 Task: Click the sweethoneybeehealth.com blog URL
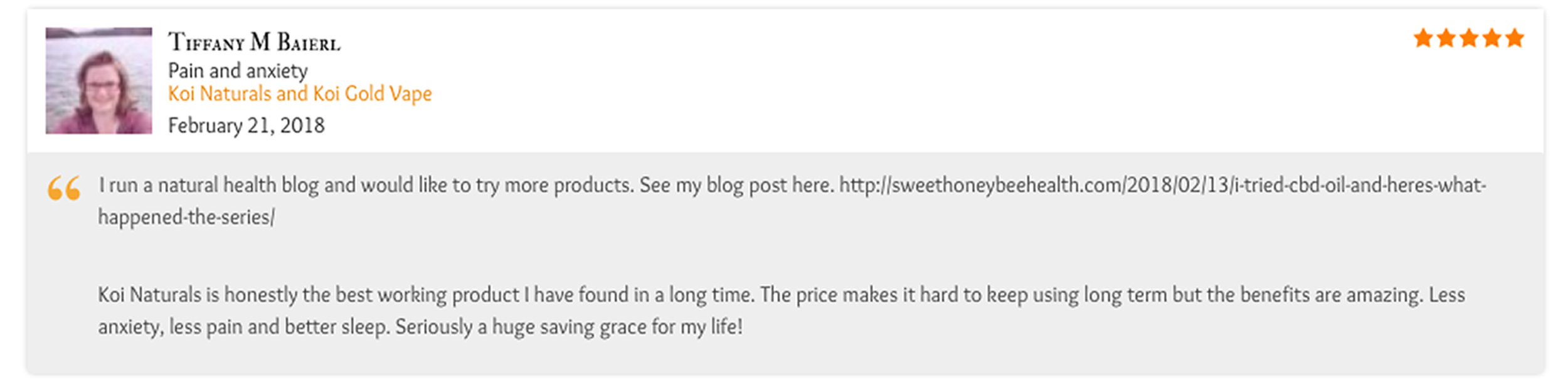pos(1162,185)
